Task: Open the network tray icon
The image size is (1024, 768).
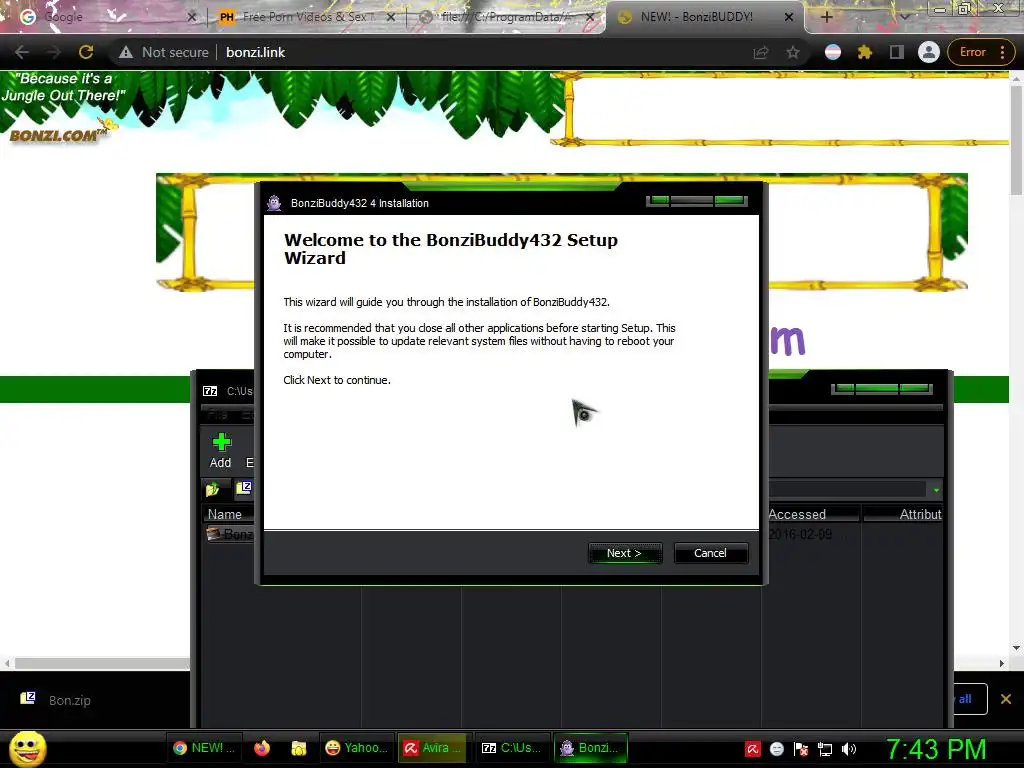Action: [825, 749]
